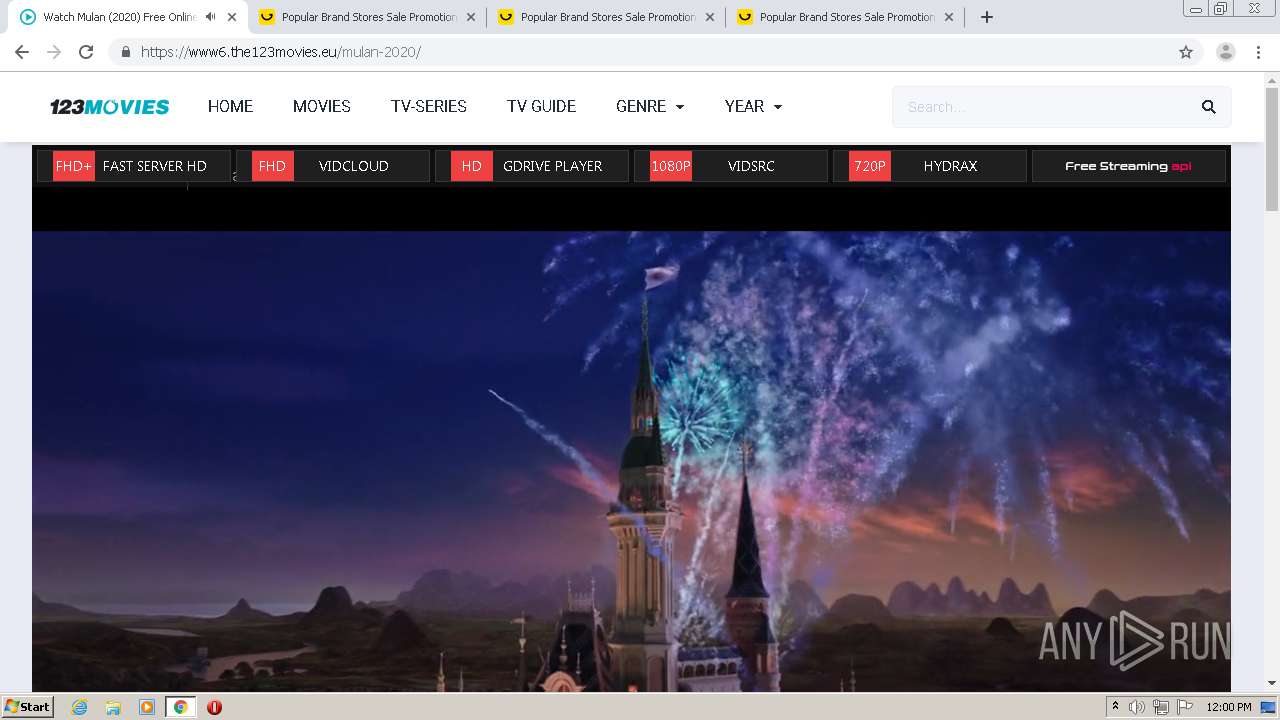Open the Chrome three-dot menu
Viewport: 1280px width, 720px height.
coord(1259,52)
